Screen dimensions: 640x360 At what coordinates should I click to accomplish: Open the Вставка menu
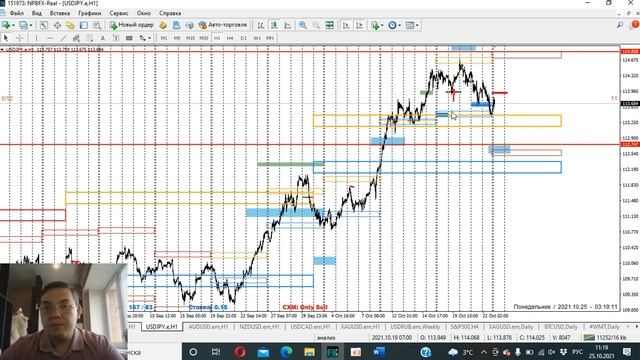point(60,13)
